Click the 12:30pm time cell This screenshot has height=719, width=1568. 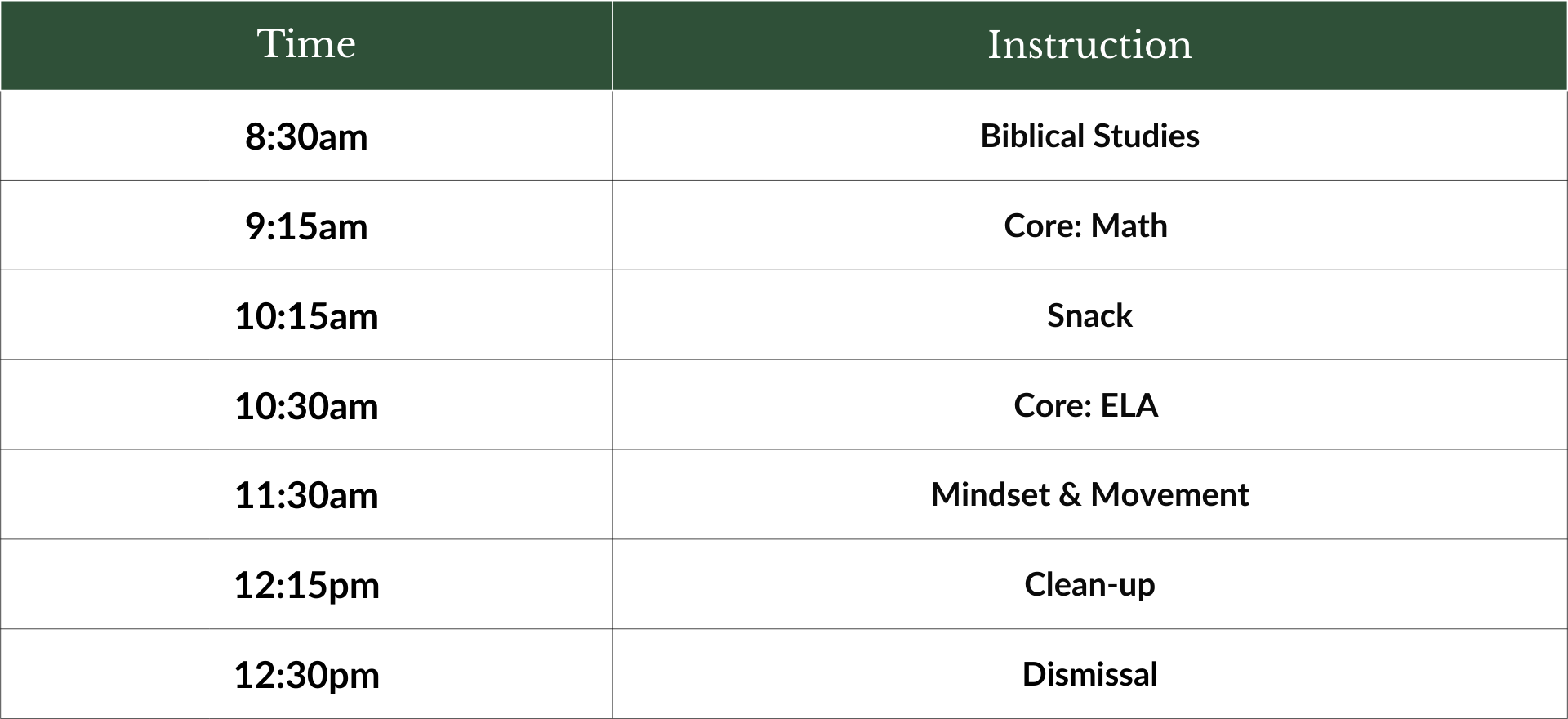click(306, 674)
